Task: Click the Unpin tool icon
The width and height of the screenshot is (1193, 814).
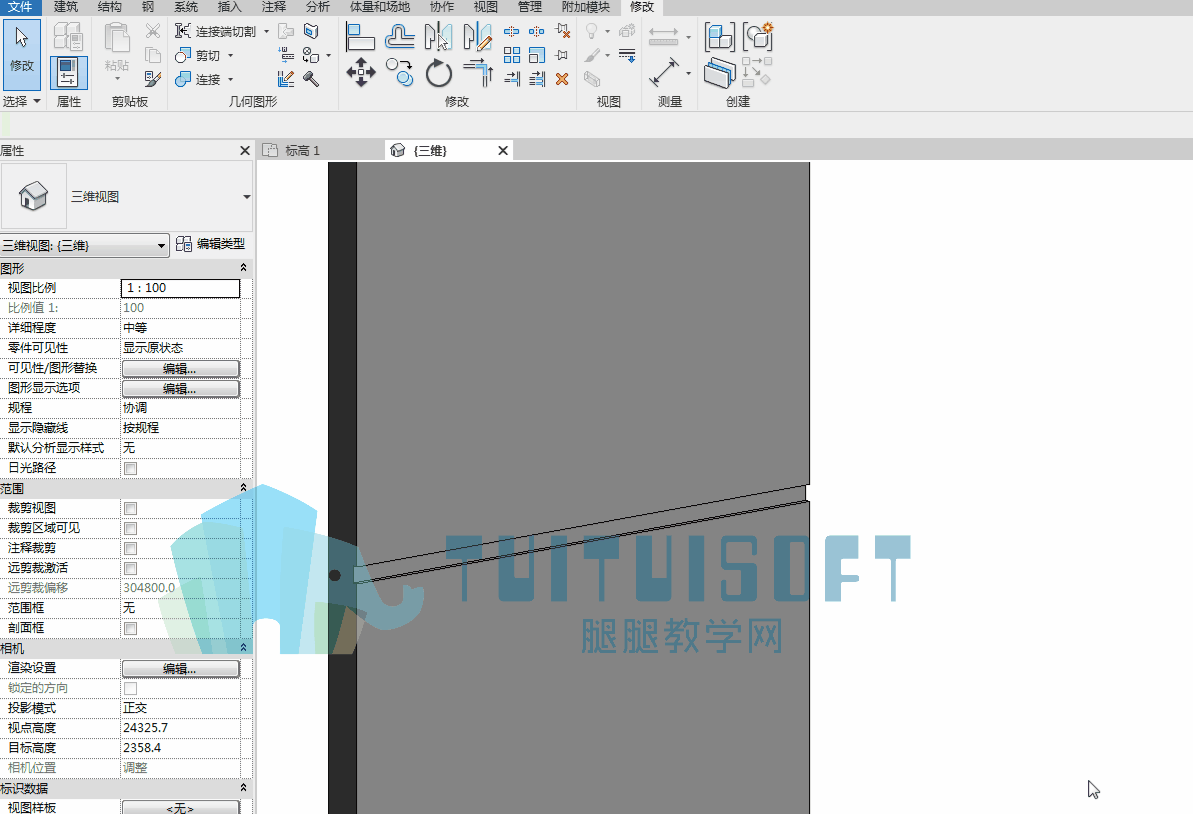Action: pyautogui.click(x=562, y=31)
